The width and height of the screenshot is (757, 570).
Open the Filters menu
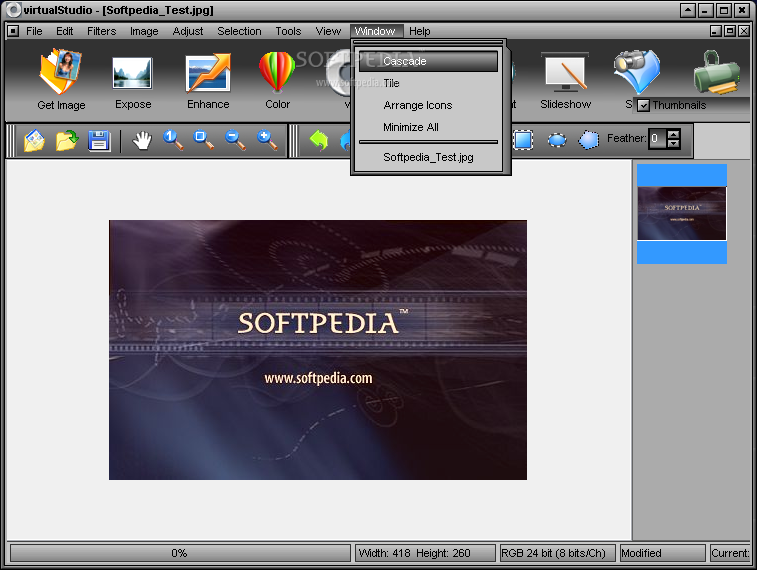[101, 31]
